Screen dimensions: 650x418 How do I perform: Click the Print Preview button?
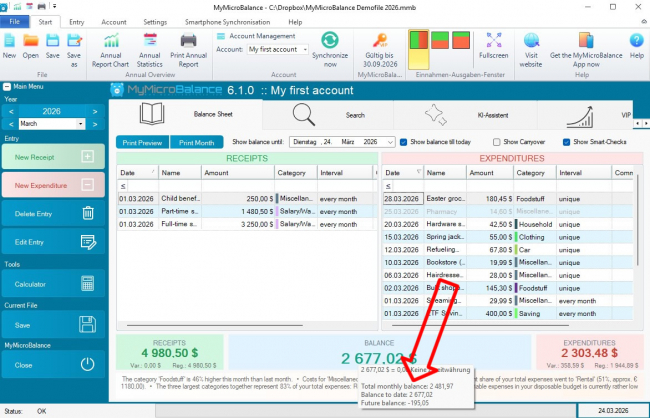pyautogui.click(x=143, y=142)
